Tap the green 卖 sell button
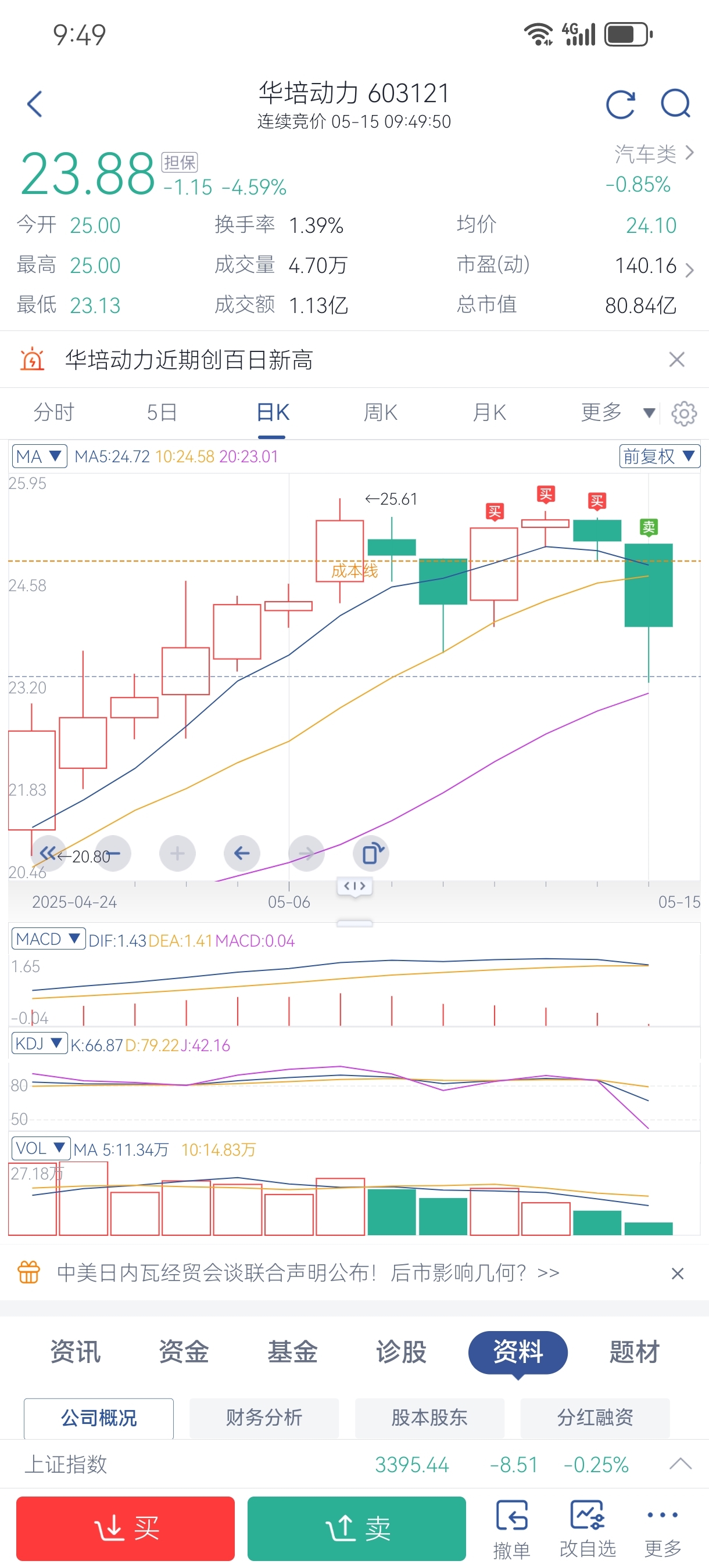 pyautogui.click(x=356, y=1529)
